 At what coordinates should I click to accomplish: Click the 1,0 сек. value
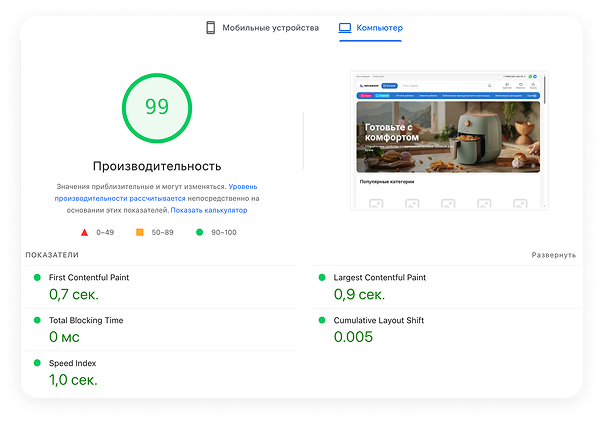(x=73, y=380)
